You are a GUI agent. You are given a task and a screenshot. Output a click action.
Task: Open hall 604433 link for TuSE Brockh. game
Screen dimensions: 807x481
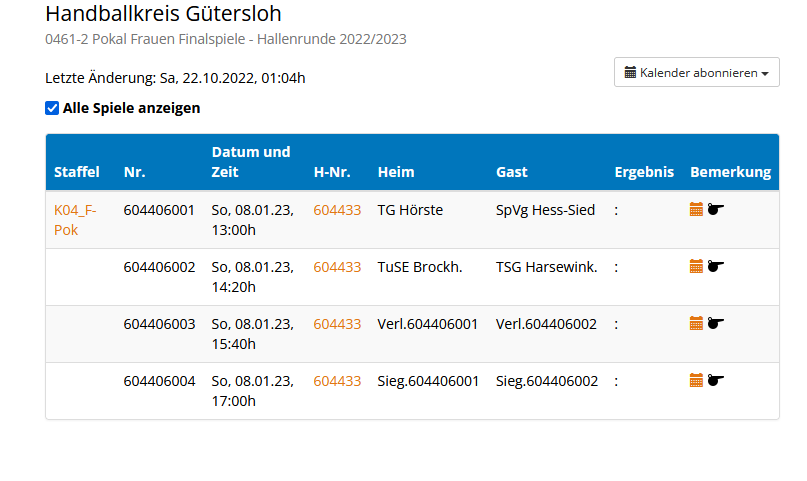pyautogui.click(x=337, y=267)
